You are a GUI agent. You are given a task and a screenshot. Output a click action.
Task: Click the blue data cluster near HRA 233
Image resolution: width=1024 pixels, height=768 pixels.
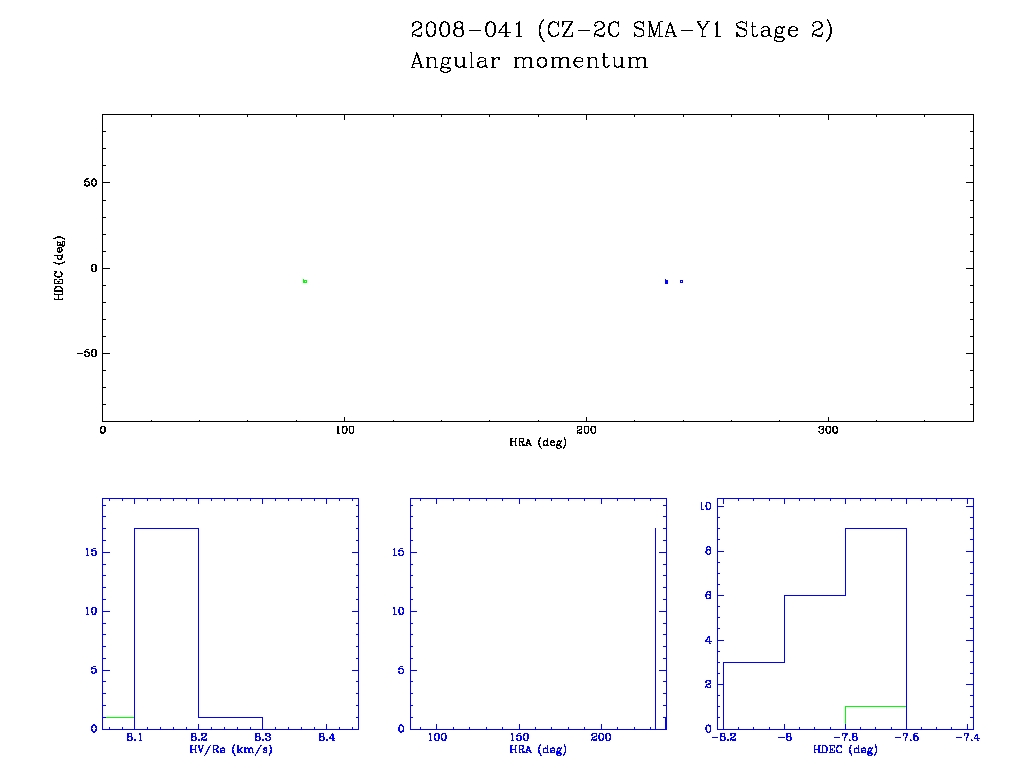[x=666, y=282]
